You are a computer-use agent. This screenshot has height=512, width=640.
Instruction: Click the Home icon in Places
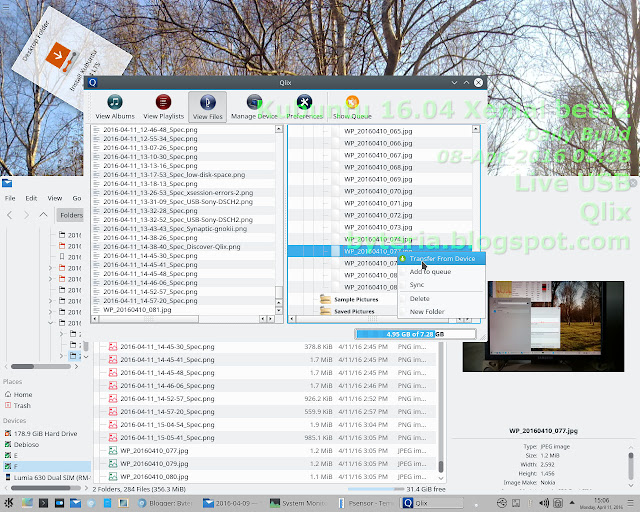tap(8, 394)
